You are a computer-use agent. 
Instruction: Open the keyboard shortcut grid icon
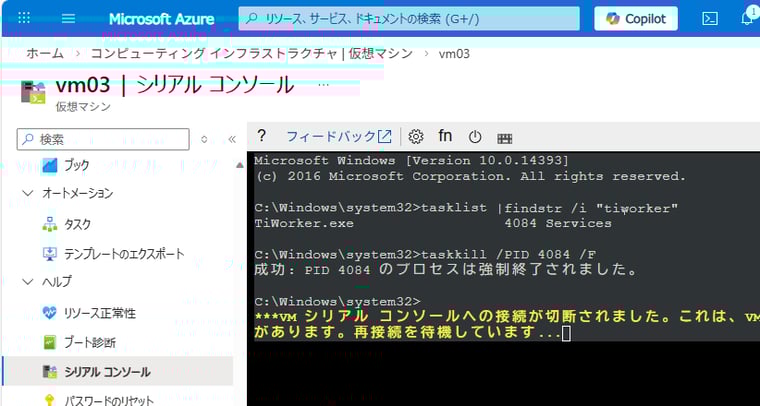[x=505, y=140]
